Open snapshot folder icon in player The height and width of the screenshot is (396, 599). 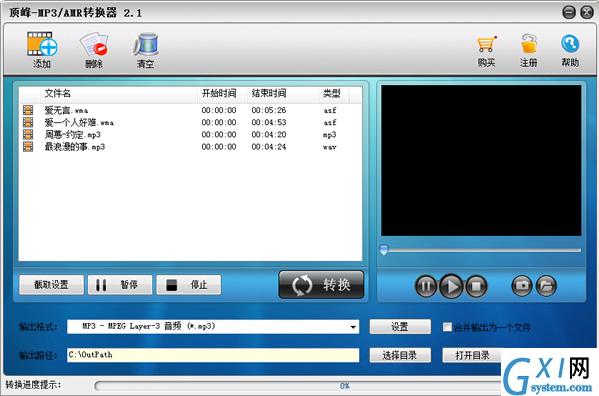546,286
